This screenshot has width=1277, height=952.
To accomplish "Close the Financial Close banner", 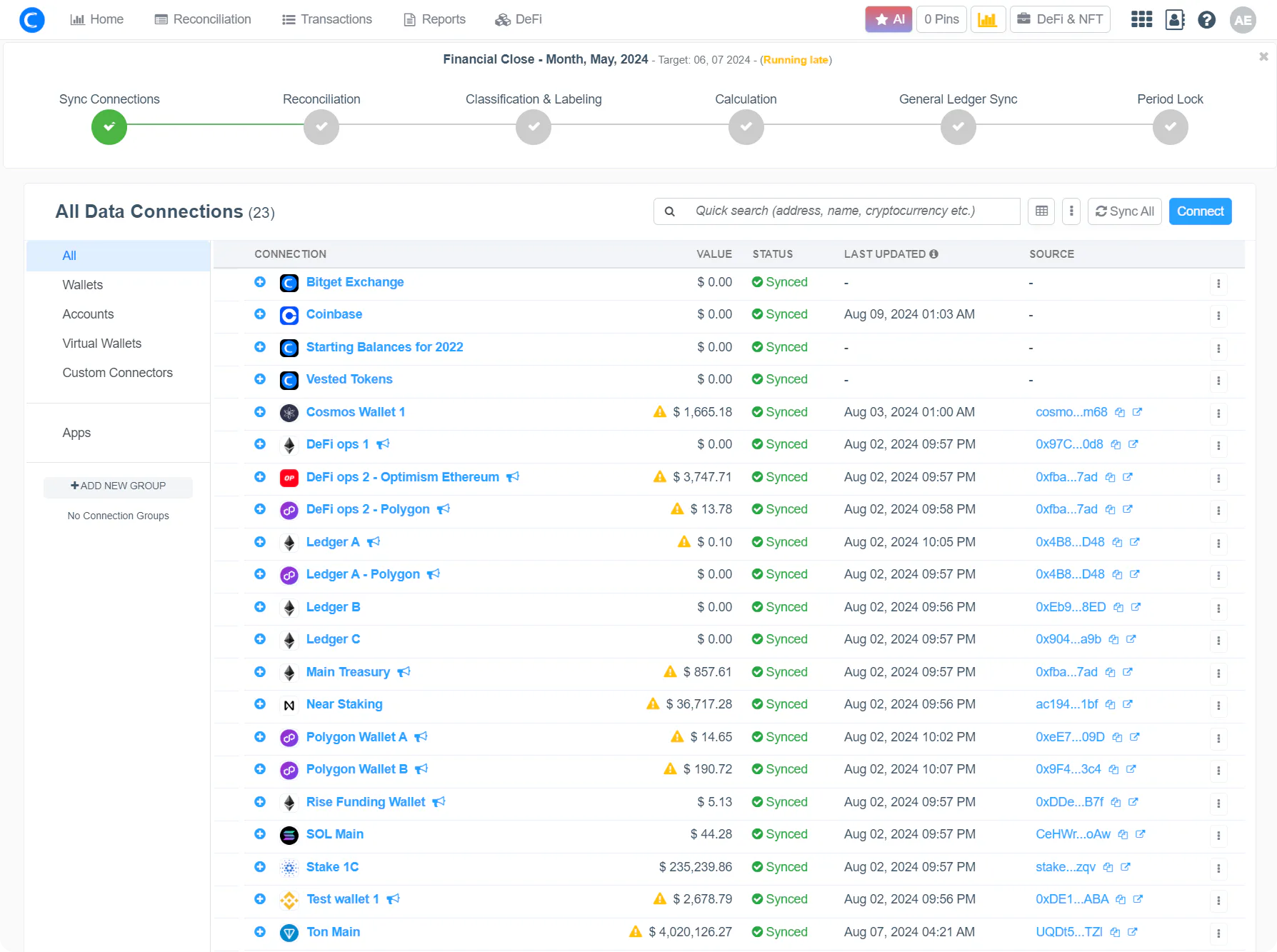I will click(x=1263, y=56).
